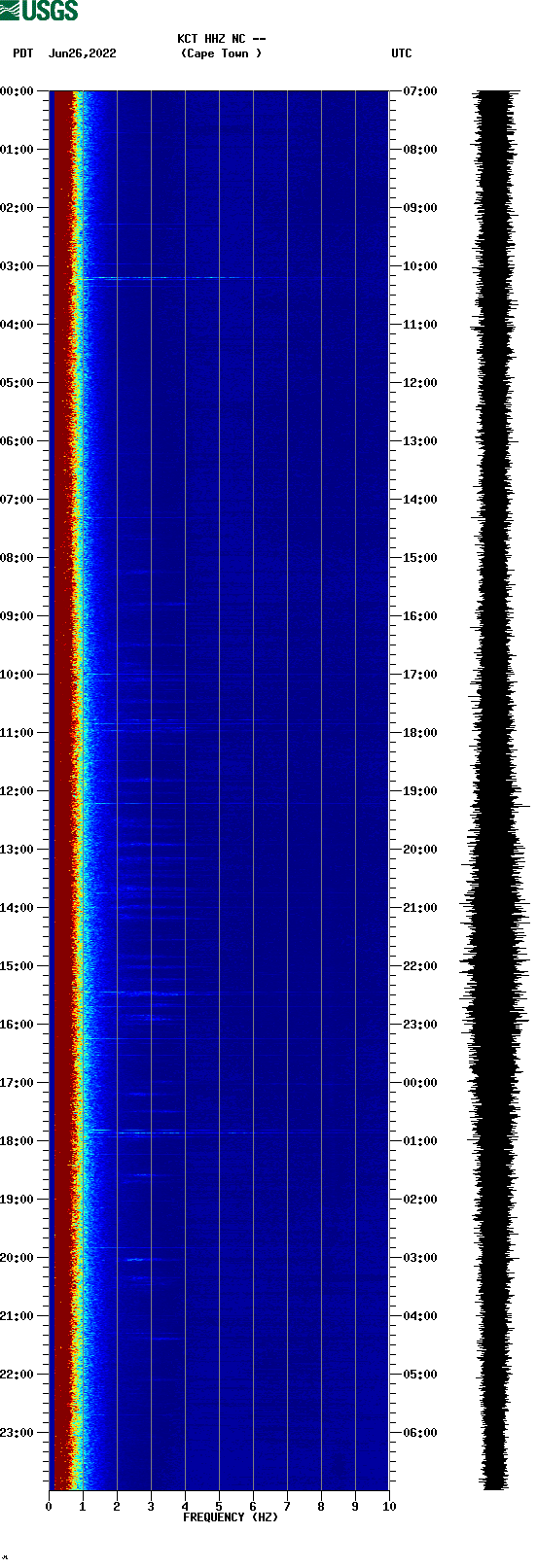Click the 'FREQUENCY (HZ)' axis label
Screen dimensions: 537x1568
pyautogui.click(x=231, y=1516)
